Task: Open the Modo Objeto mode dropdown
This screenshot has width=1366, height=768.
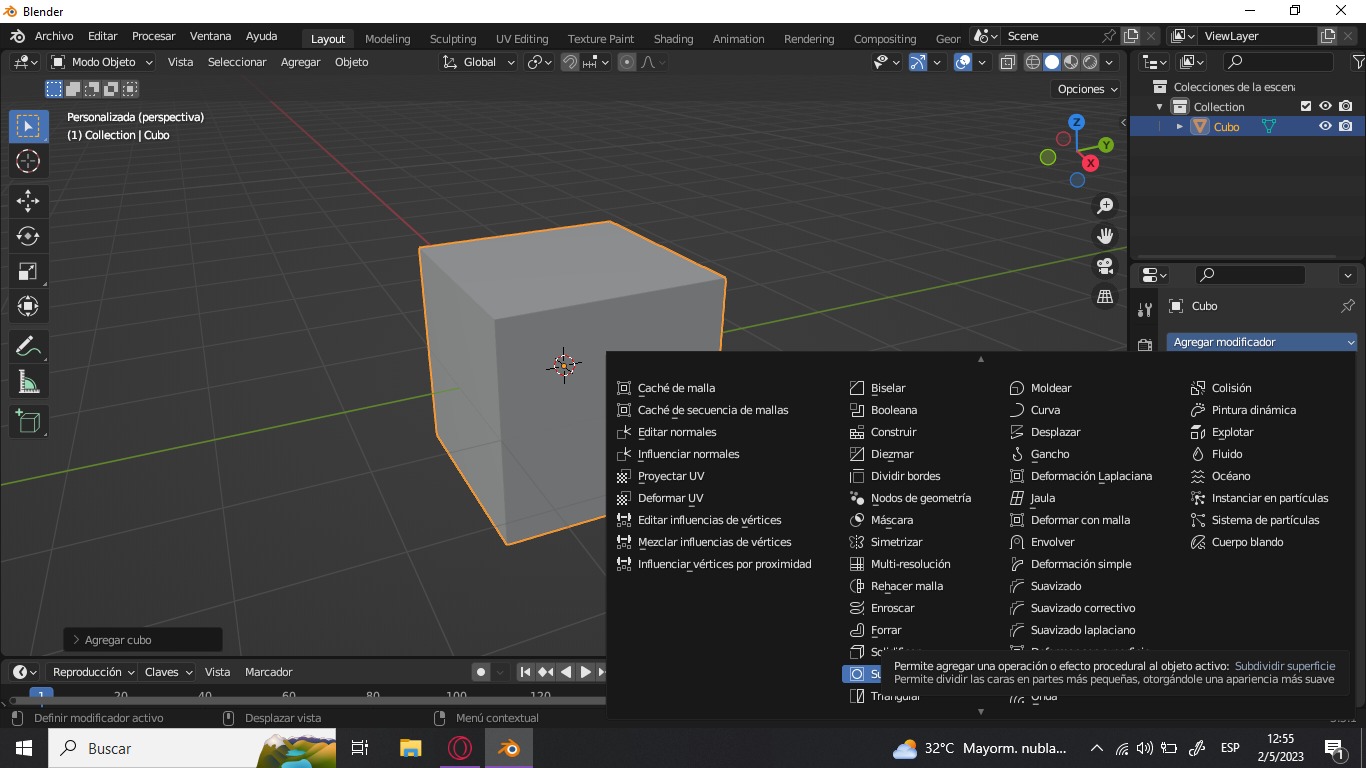Action: point(102,62)
